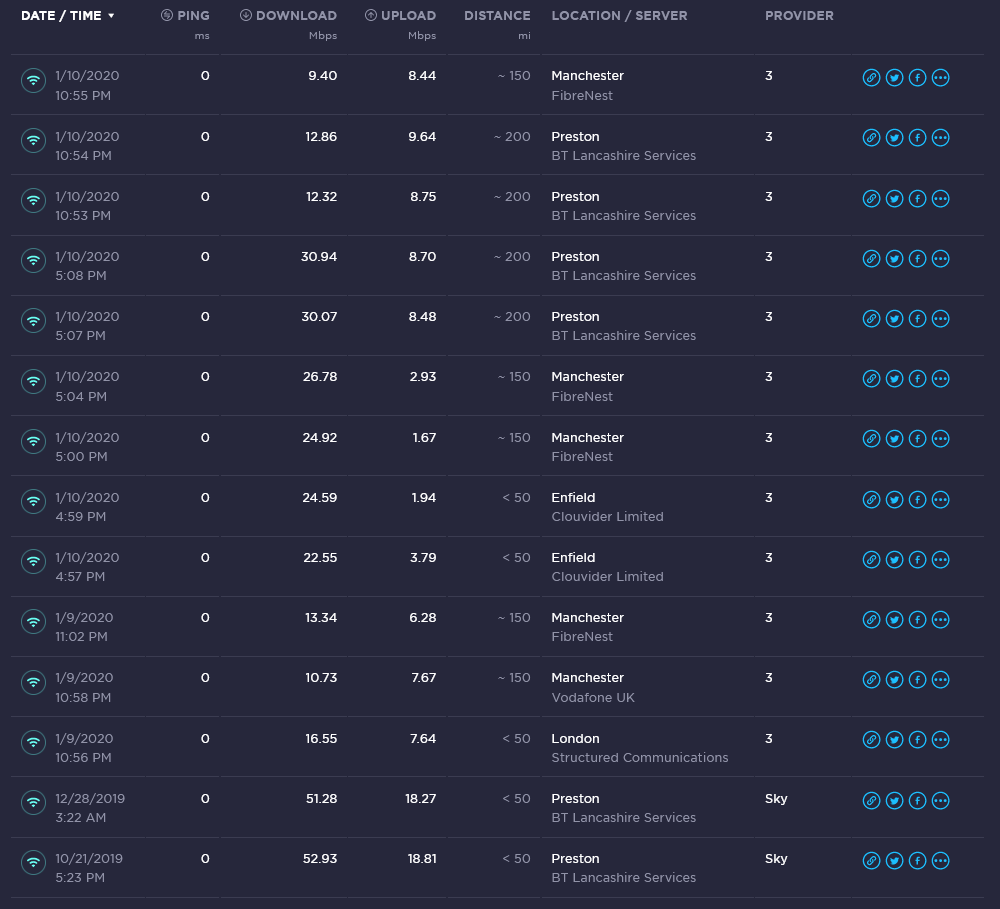Screen dimensions: 1000x909
Task: Copy link for the 10:54 PM Preston result
Action: [871, 138]
